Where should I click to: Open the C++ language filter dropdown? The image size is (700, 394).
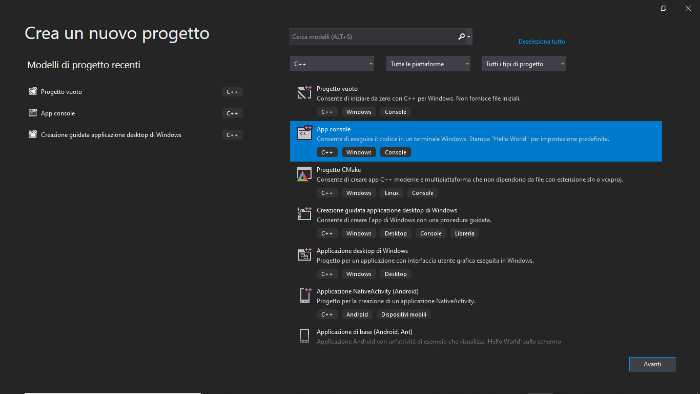click(332, 64)
